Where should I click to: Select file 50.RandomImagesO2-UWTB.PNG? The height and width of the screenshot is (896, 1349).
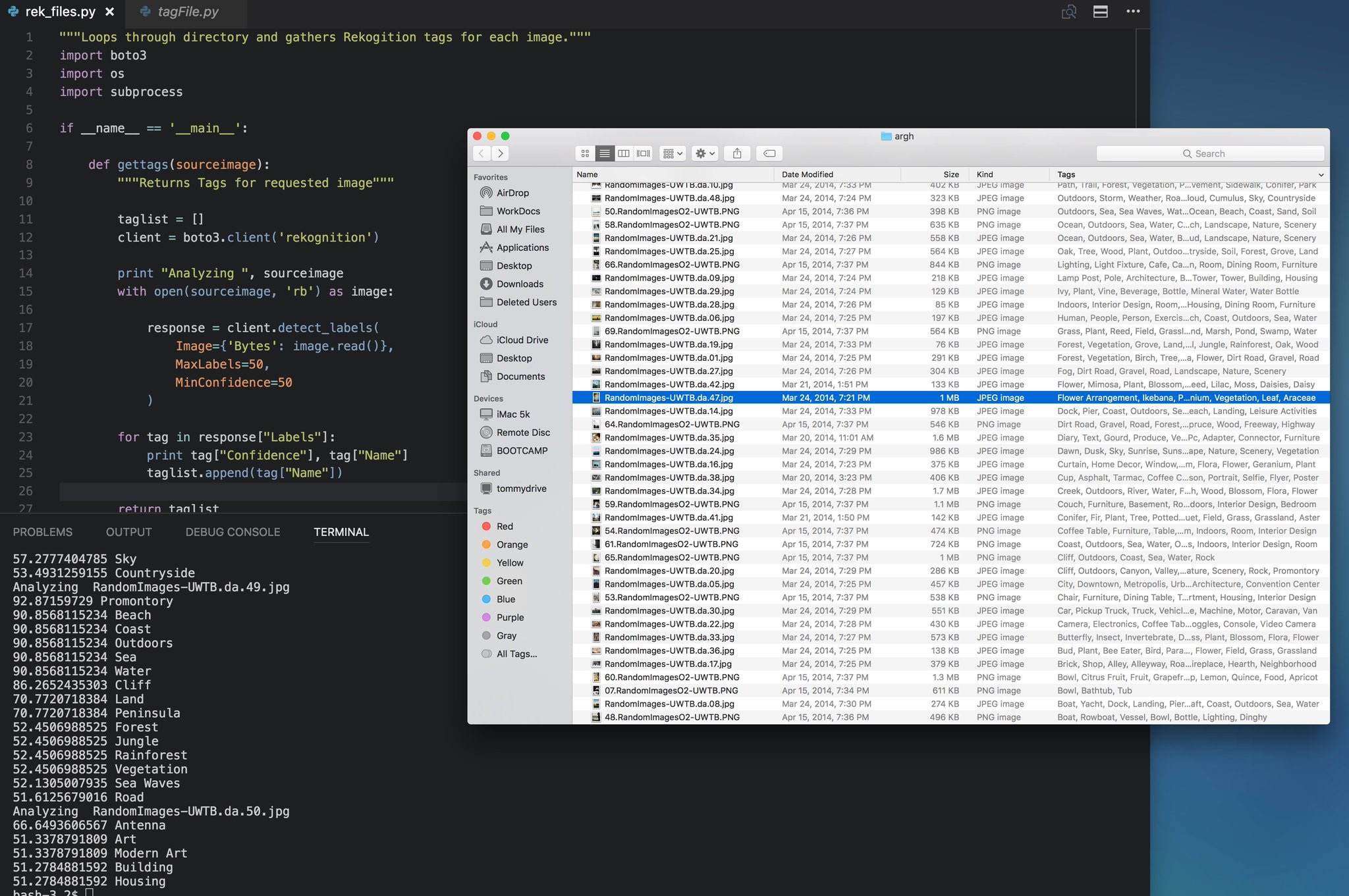[x=950, y=211]
